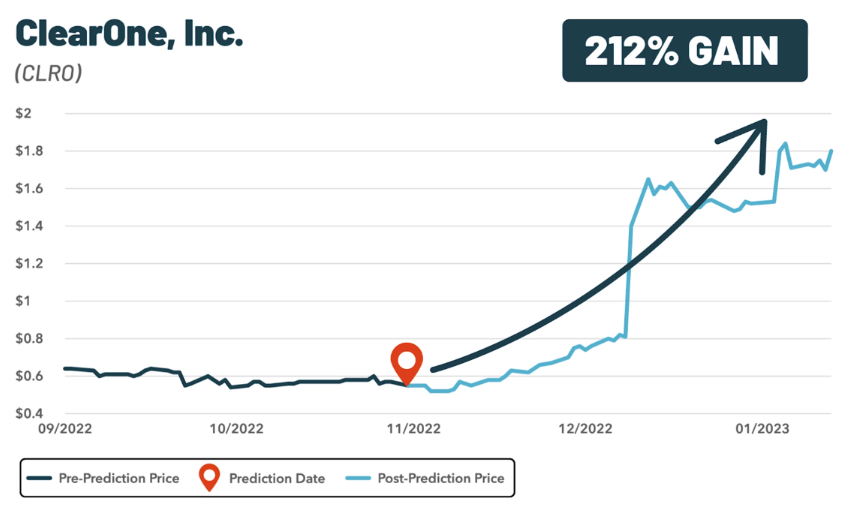Select the 12/2022 x-axis date label

[x=585, y=429]
